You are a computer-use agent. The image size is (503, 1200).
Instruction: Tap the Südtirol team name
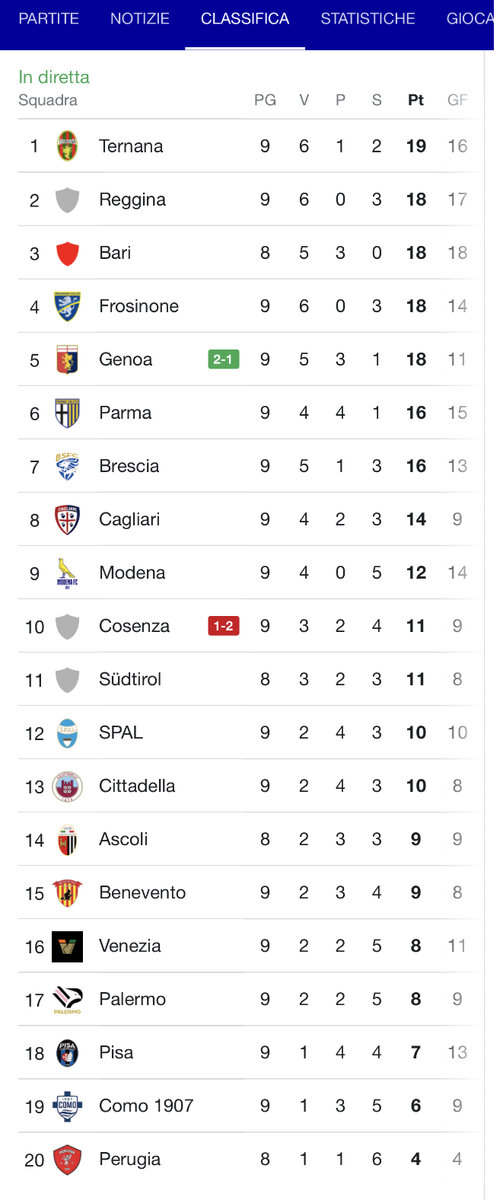[130, 679]
